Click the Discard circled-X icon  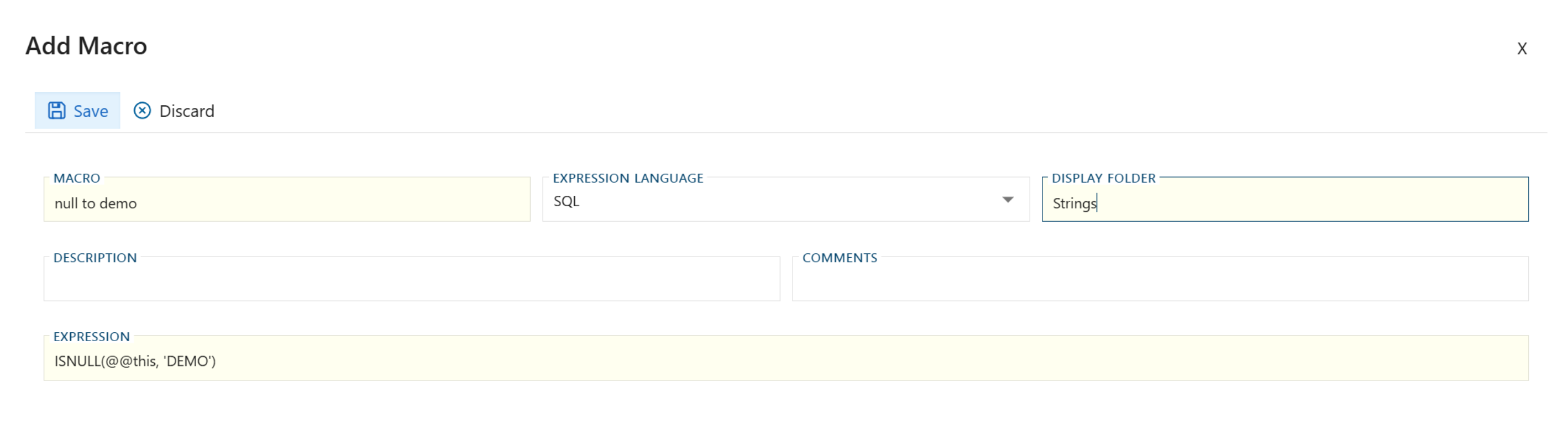pyautogui.click(x=142, y=110)
